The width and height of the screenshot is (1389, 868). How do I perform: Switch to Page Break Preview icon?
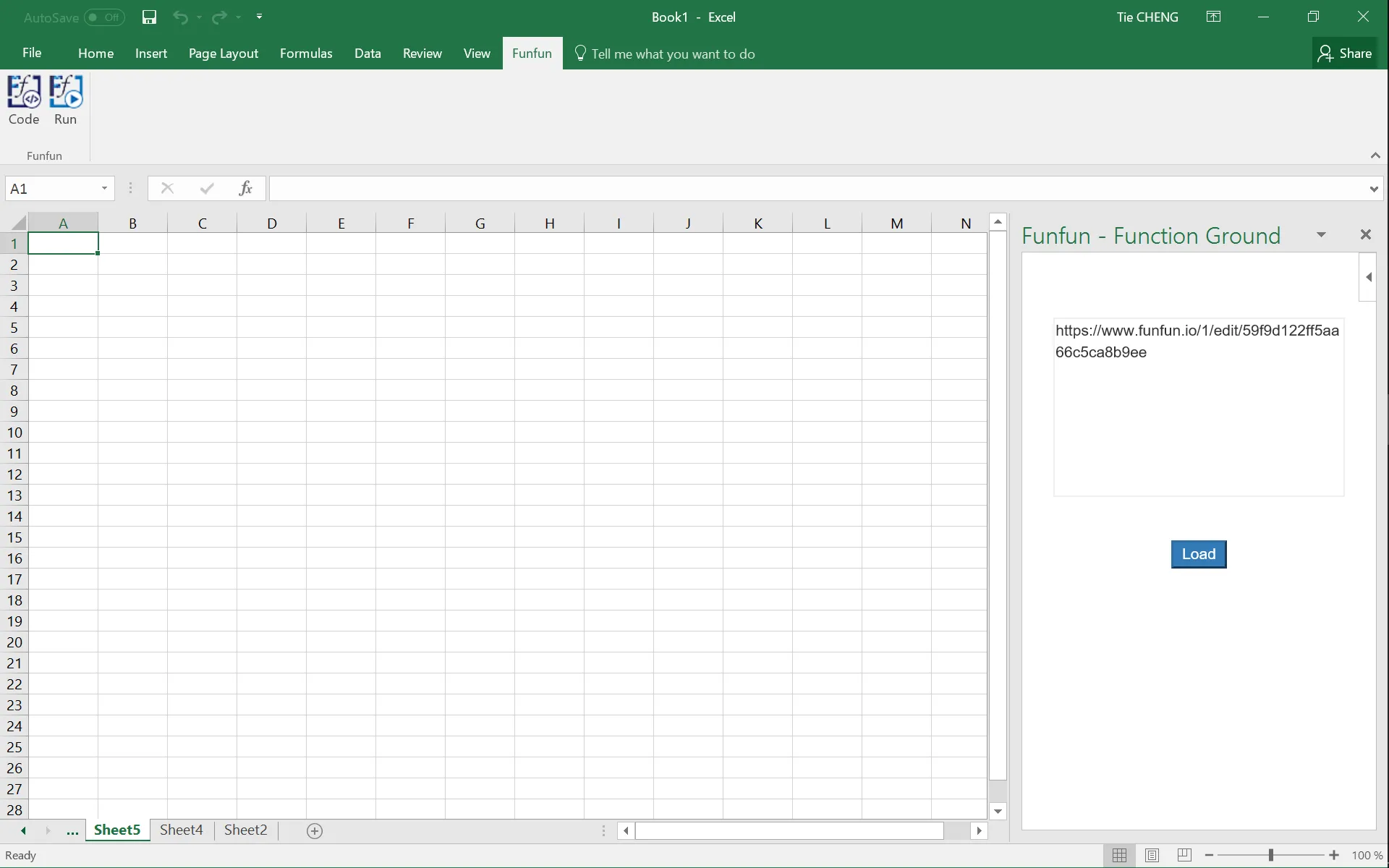coord(1184,856)
